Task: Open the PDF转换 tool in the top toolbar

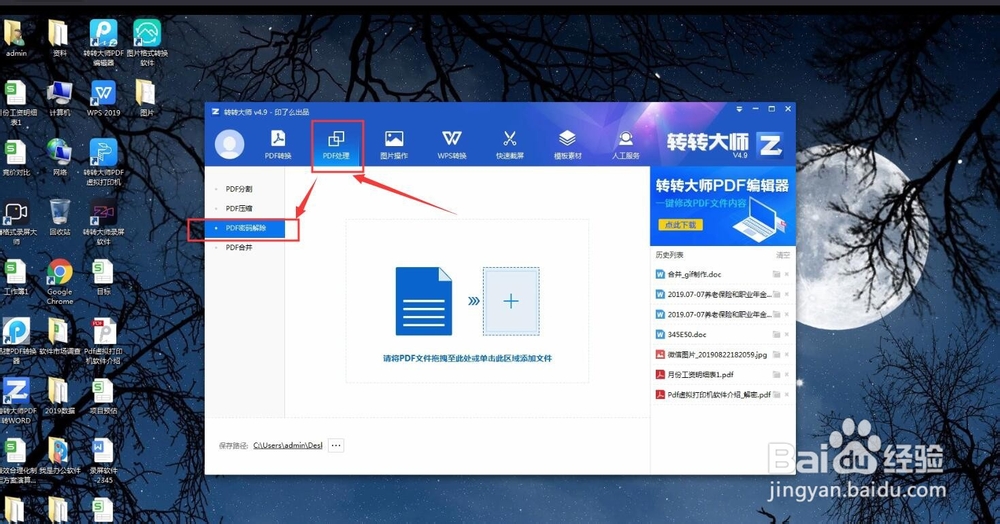Action: pyautogui.click(x=278, y=145)
